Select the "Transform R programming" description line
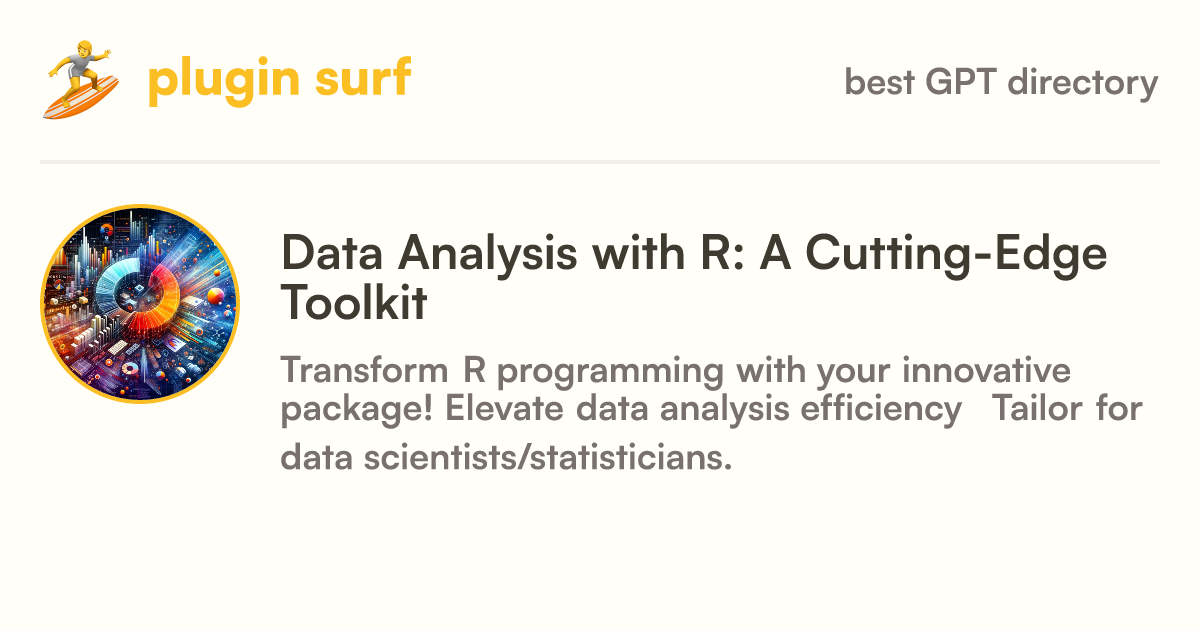The width and height of the screenshot is (1200, 630). click(676, 371)
